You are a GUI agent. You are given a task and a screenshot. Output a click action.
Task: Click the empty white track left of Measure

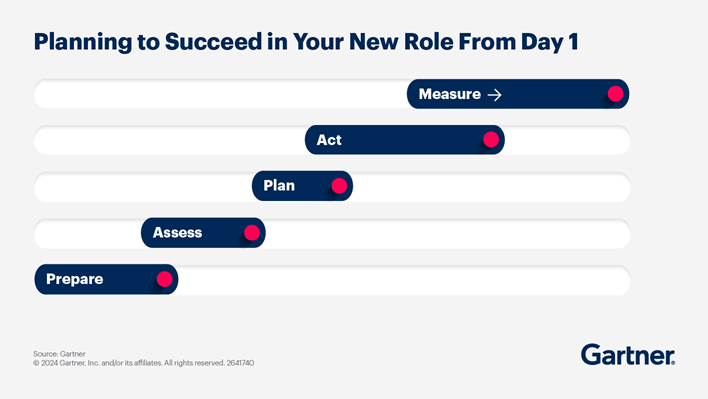tap(220, 94)
